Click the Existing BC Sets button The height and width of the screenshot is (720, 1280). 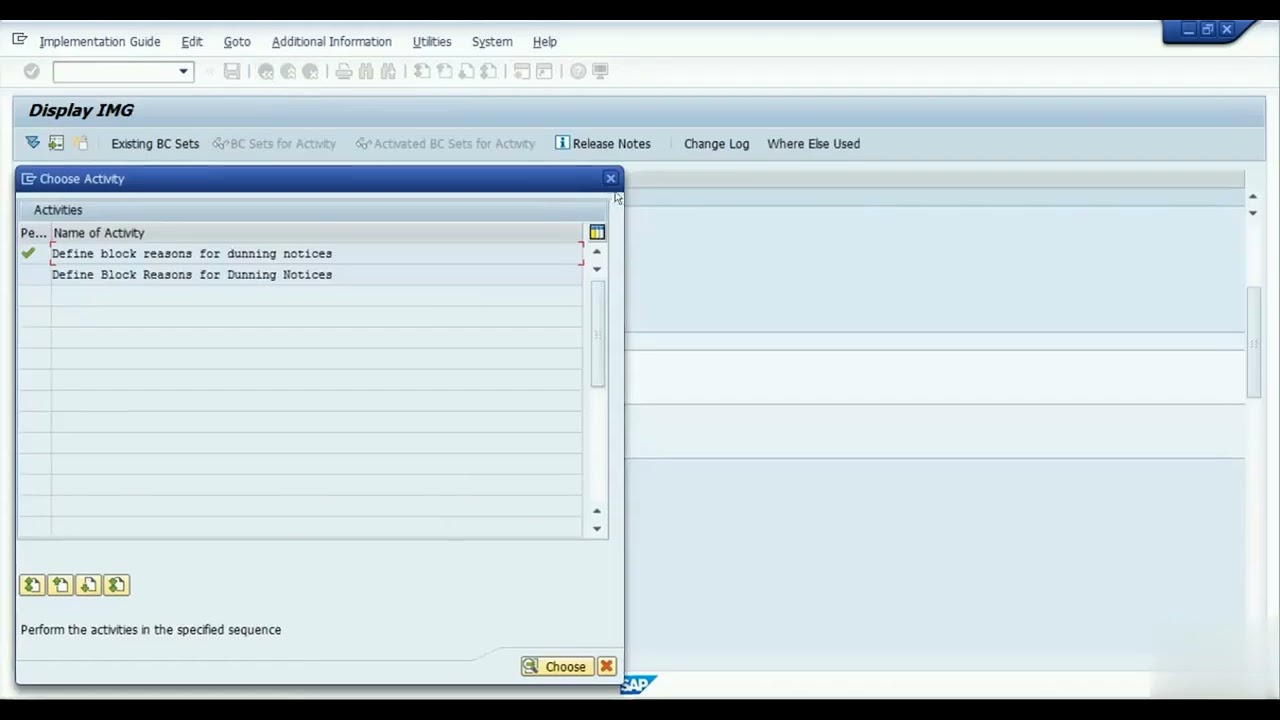tap(155, 143)
